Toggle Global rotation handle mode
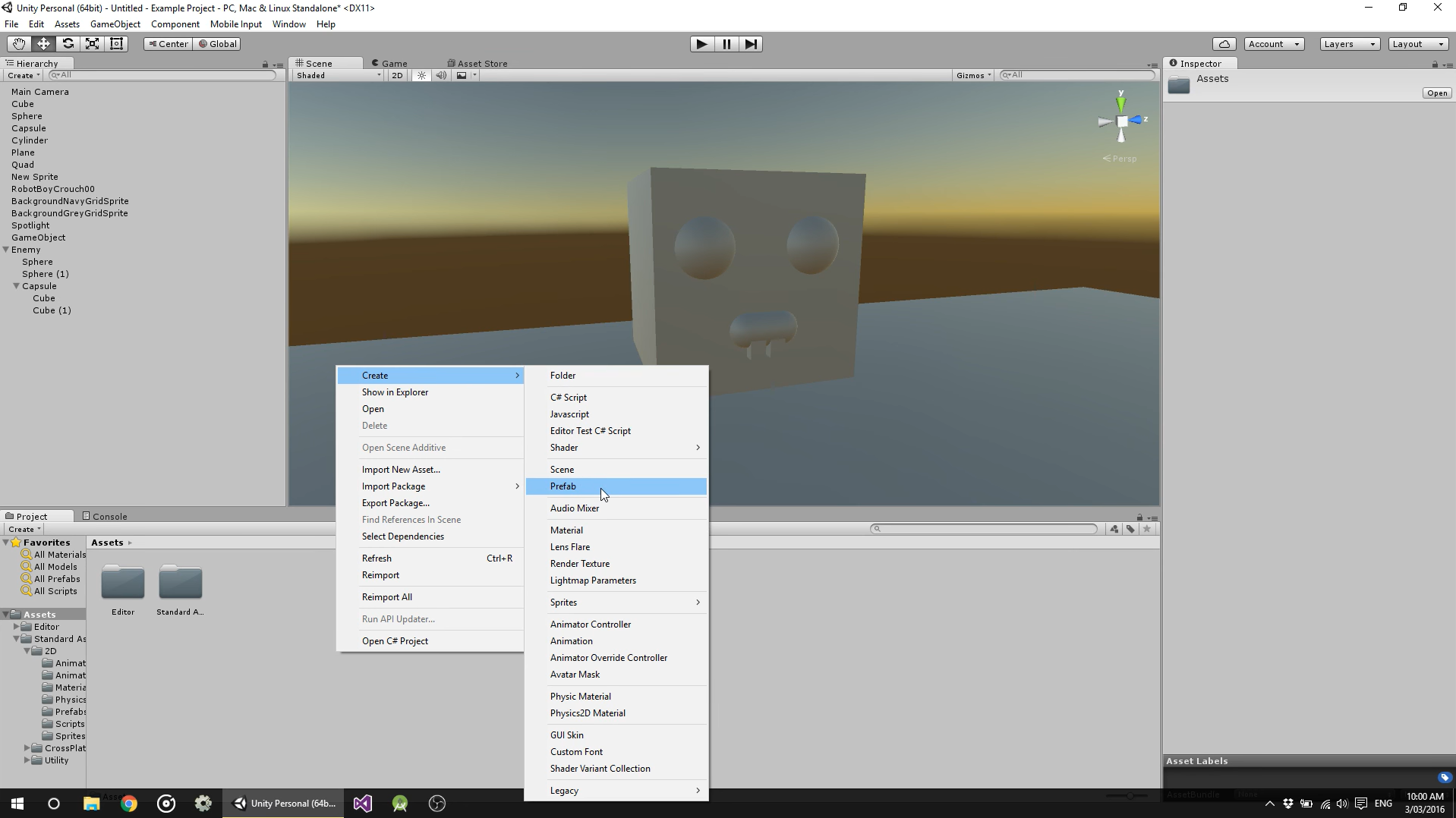 click(218, 44)
